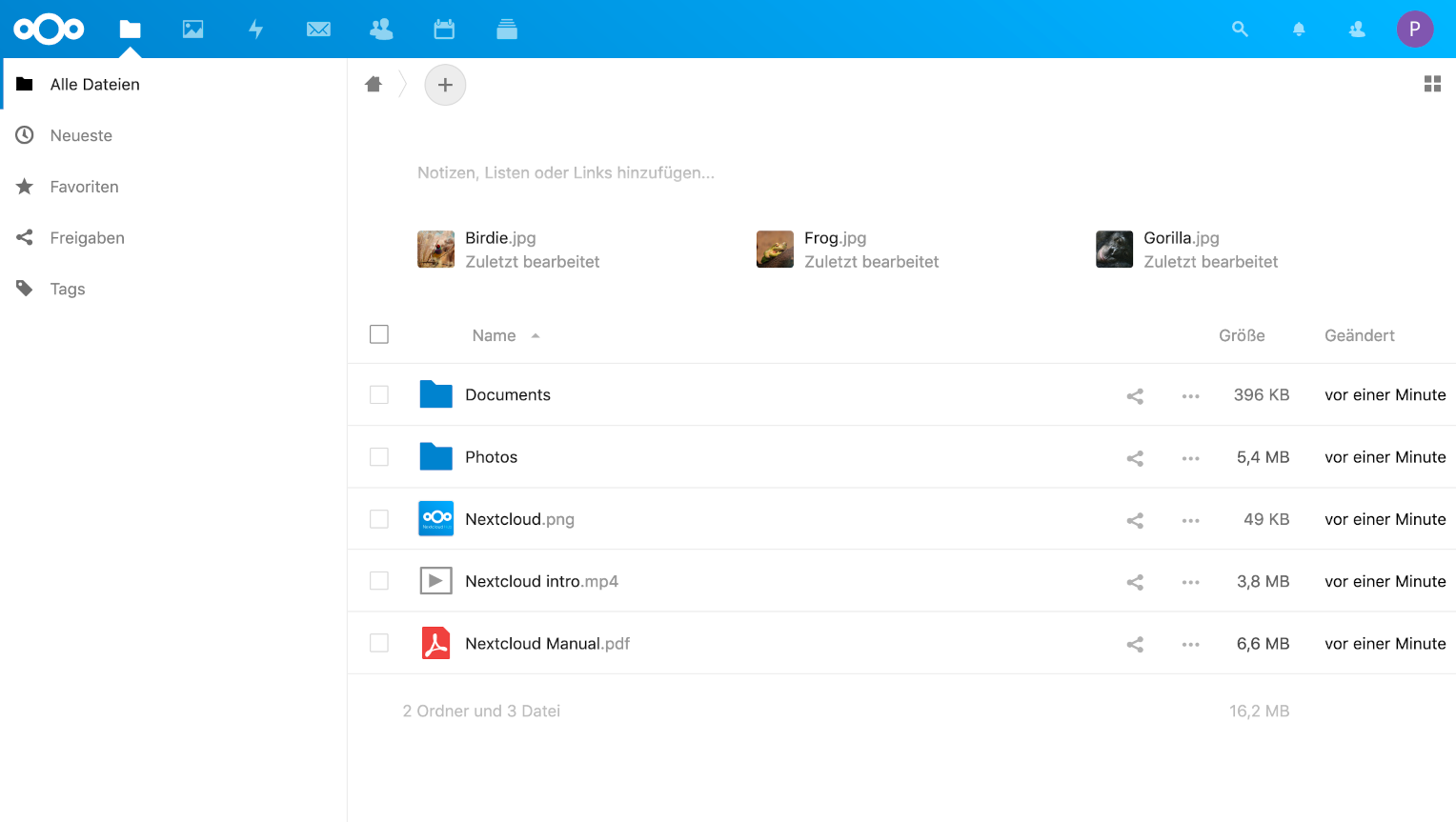1456x822 pixels.
Task: Open the Mail envelope icon
Action: [x=318, y=30]
